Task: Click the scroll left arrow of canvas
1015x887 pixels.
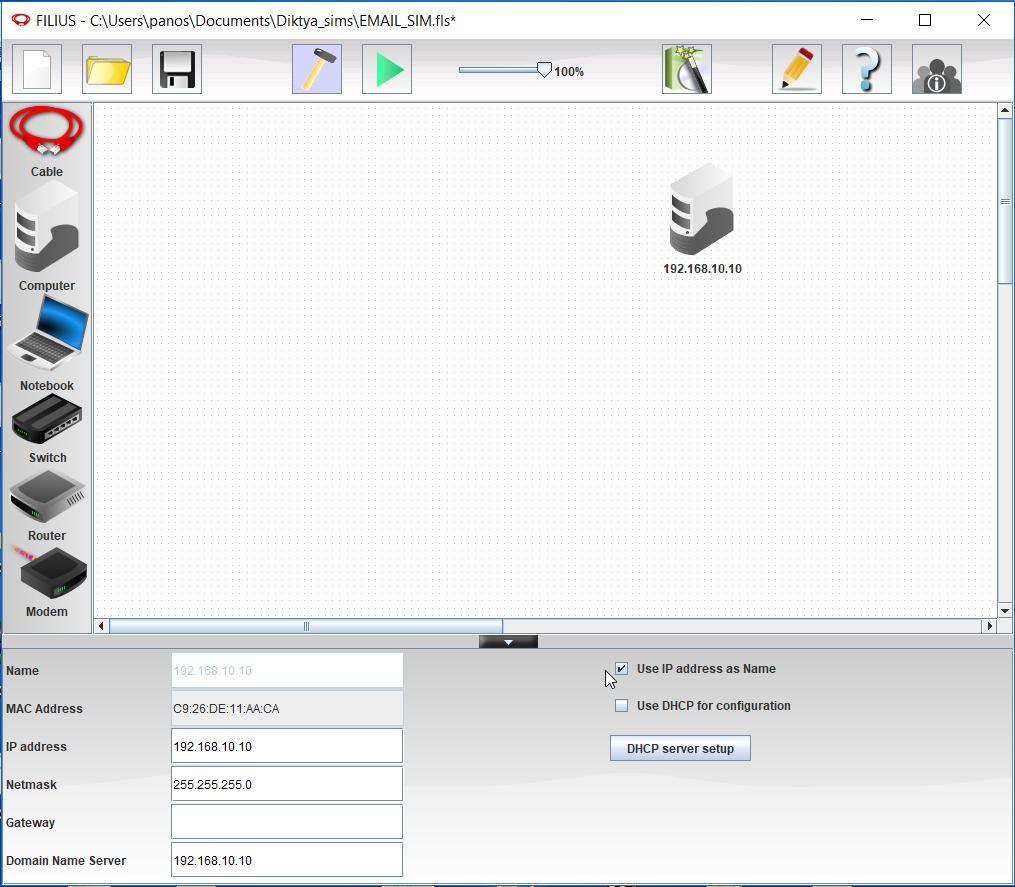Action: [x=101, y=626]
